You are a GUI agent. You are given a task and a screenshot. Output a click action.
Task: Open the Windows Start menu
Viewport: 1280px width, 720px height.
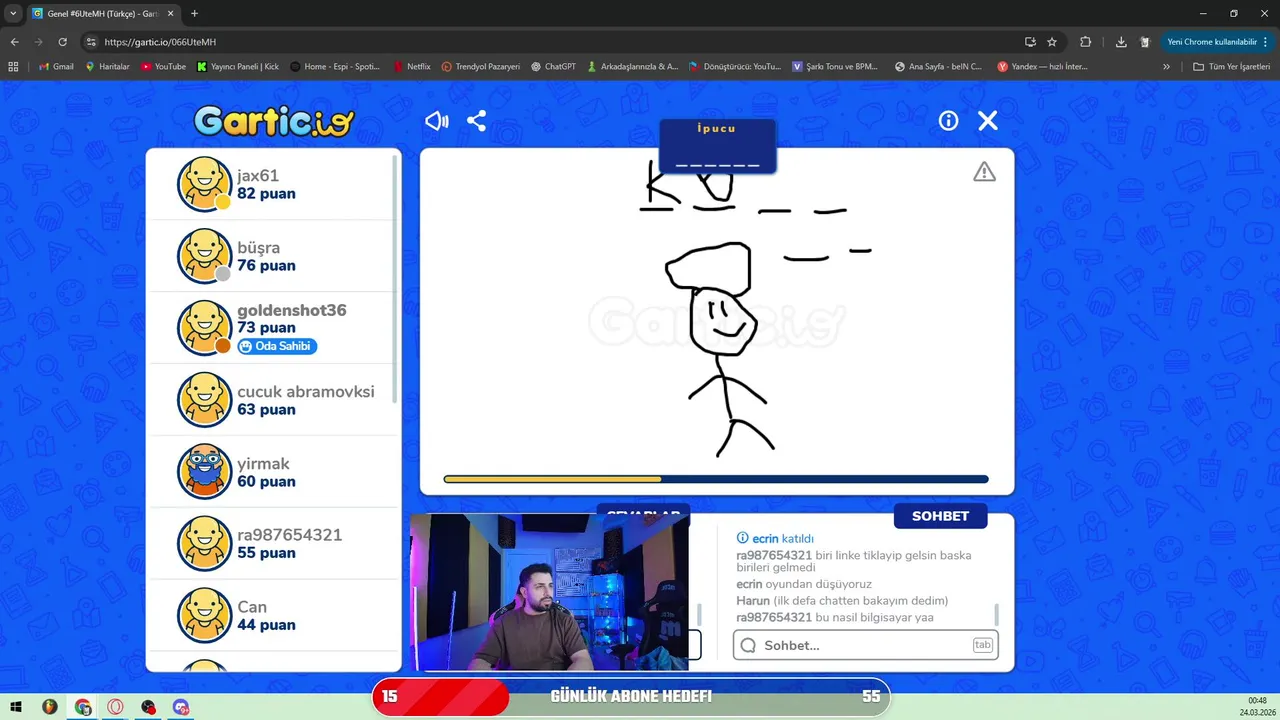[16, 707]
